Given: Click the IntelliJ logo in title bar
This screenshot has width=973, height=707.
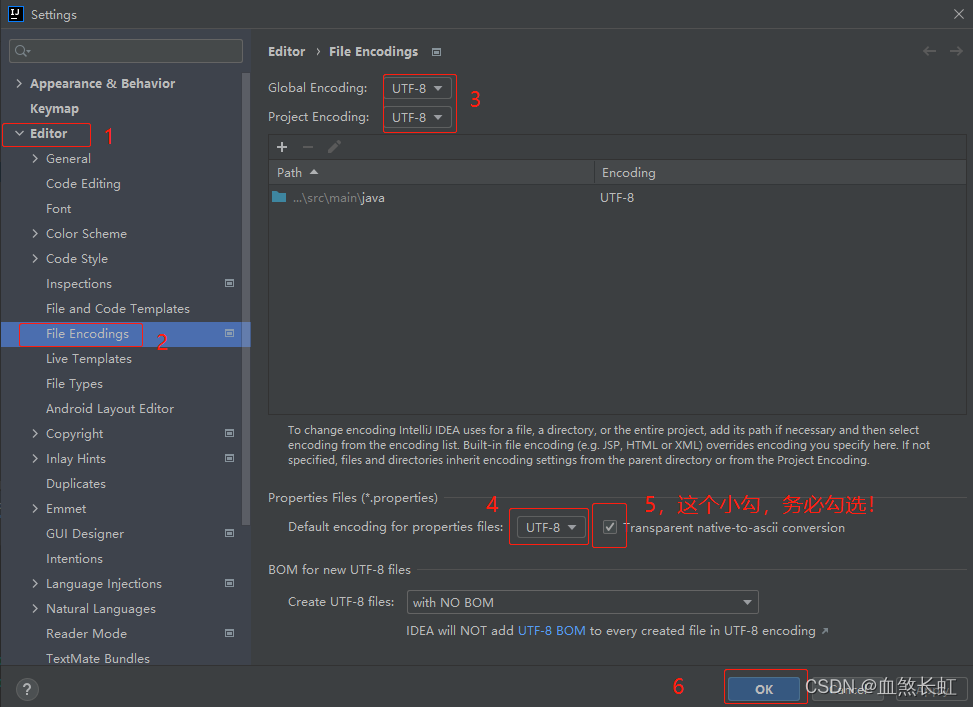Looking at the screenshot, I should (x=16, y=14).
